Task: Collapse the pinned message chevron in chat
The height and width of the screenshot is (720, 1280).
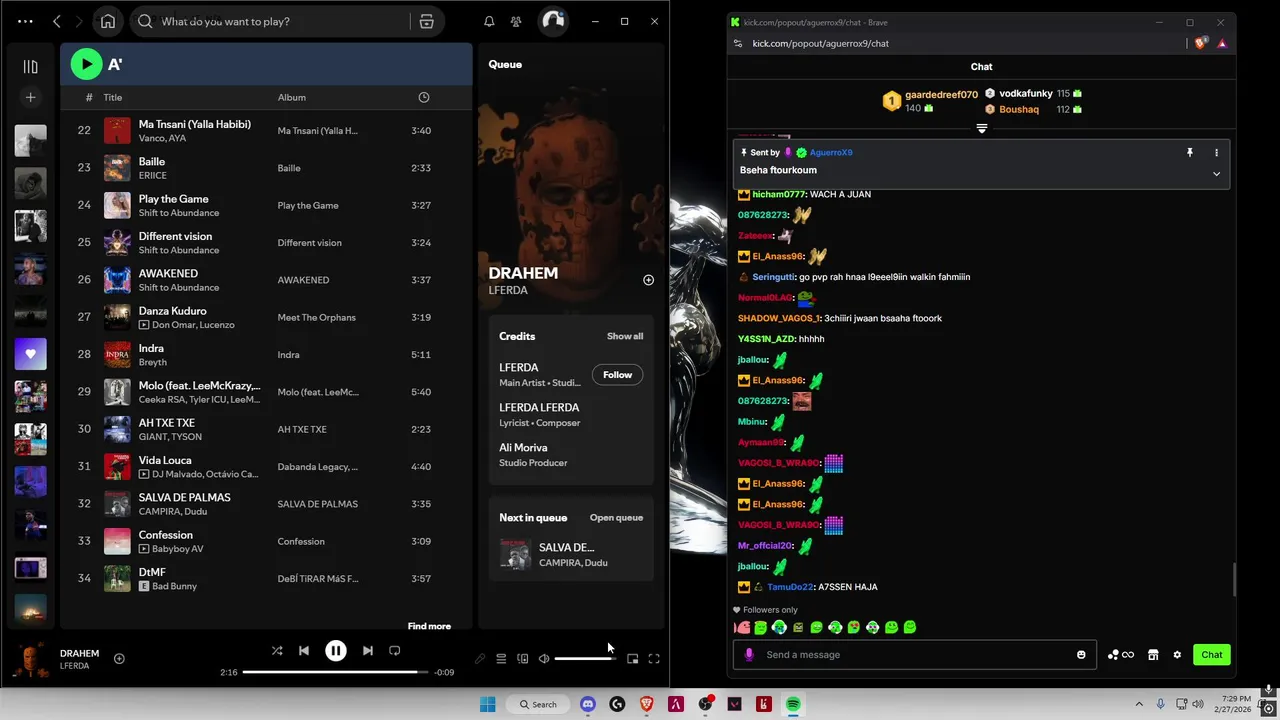Action: [x=1216, y=174]
